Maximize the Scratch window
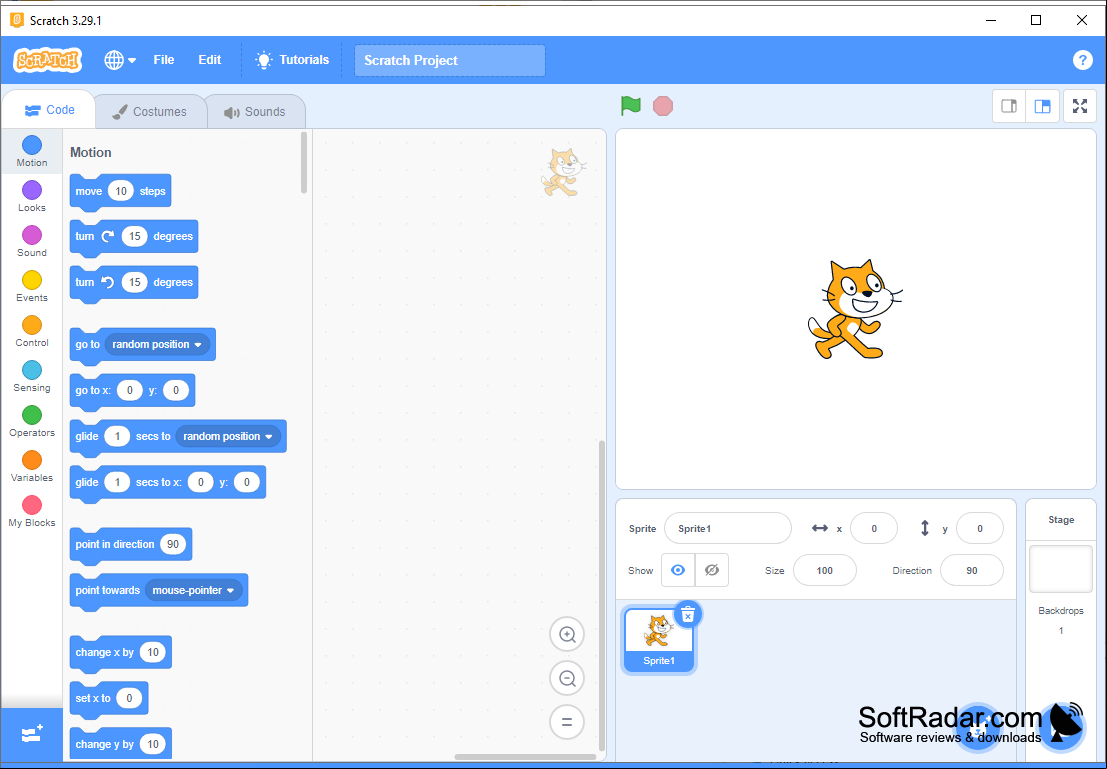 (x=1036, y=20)
